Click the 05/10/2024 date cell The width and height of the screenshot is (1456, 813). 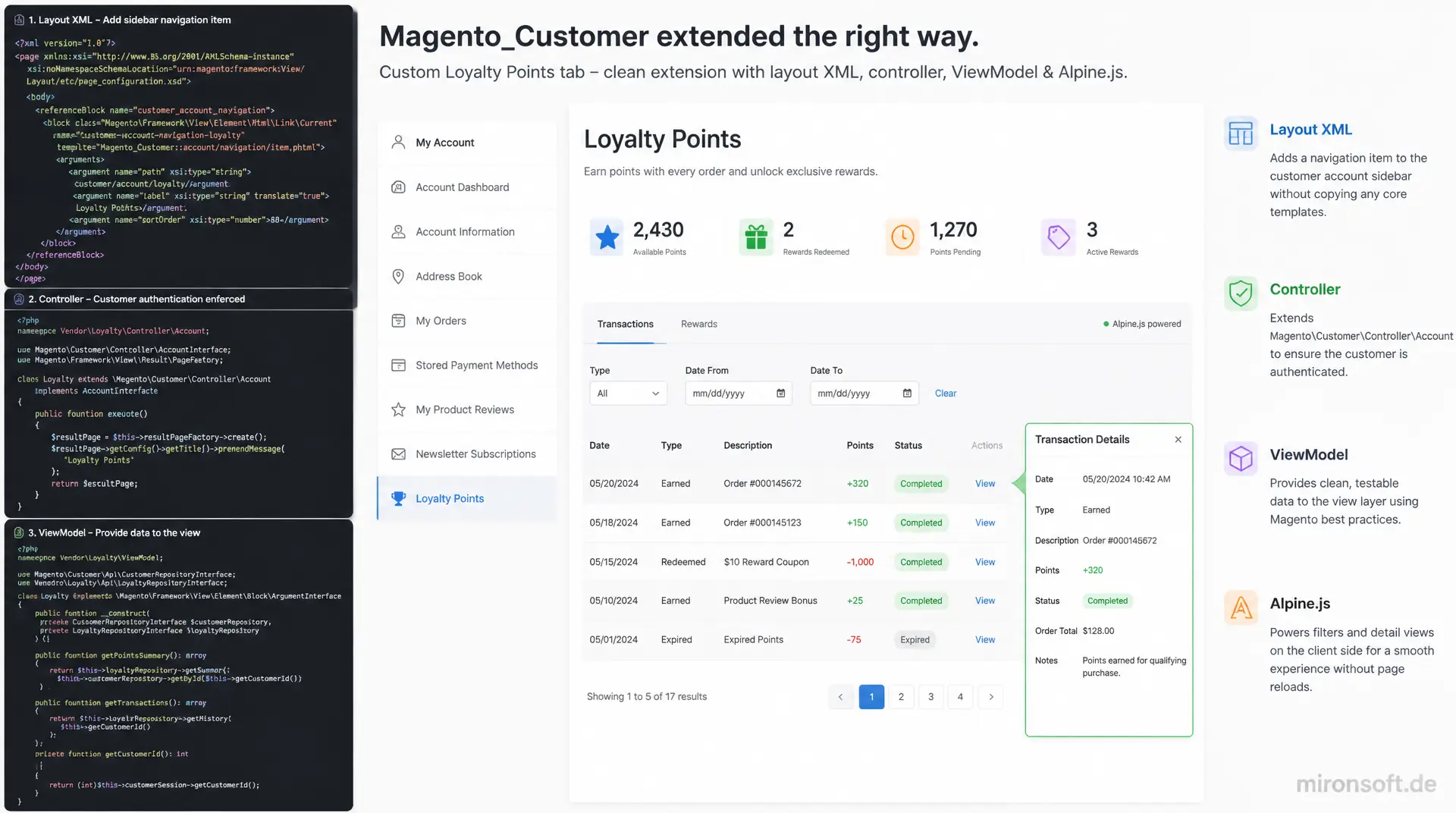pyautogui.click(x=613, y=601)
